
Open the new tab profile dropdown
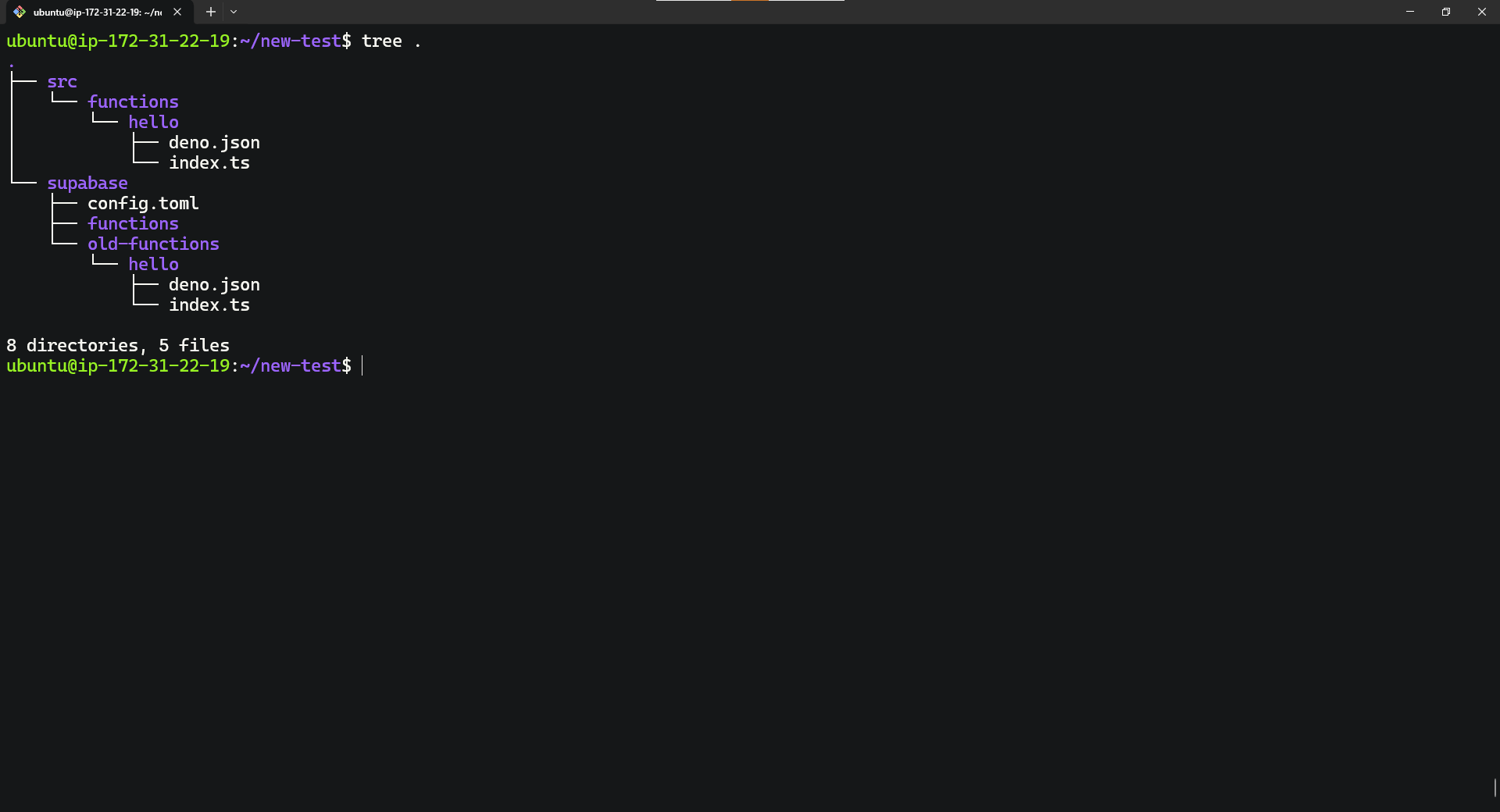pos(234,12)
